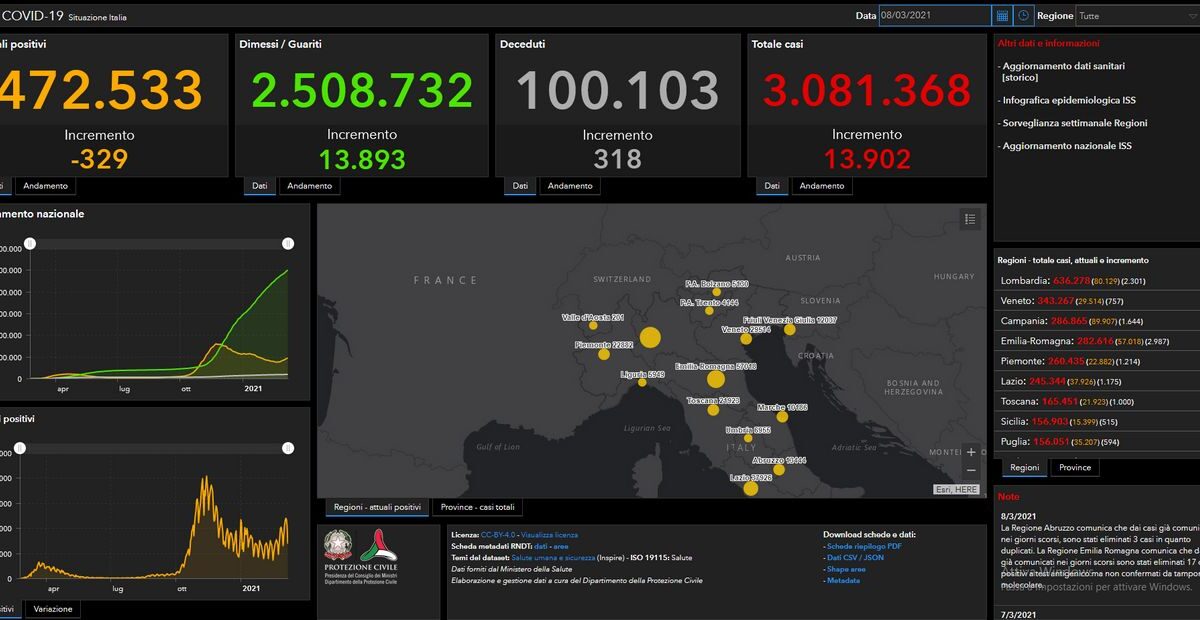Screen dimensions: 1200x620
Task: Select Dati tab under Dimessi / Guariti
Action: point(259,186)
